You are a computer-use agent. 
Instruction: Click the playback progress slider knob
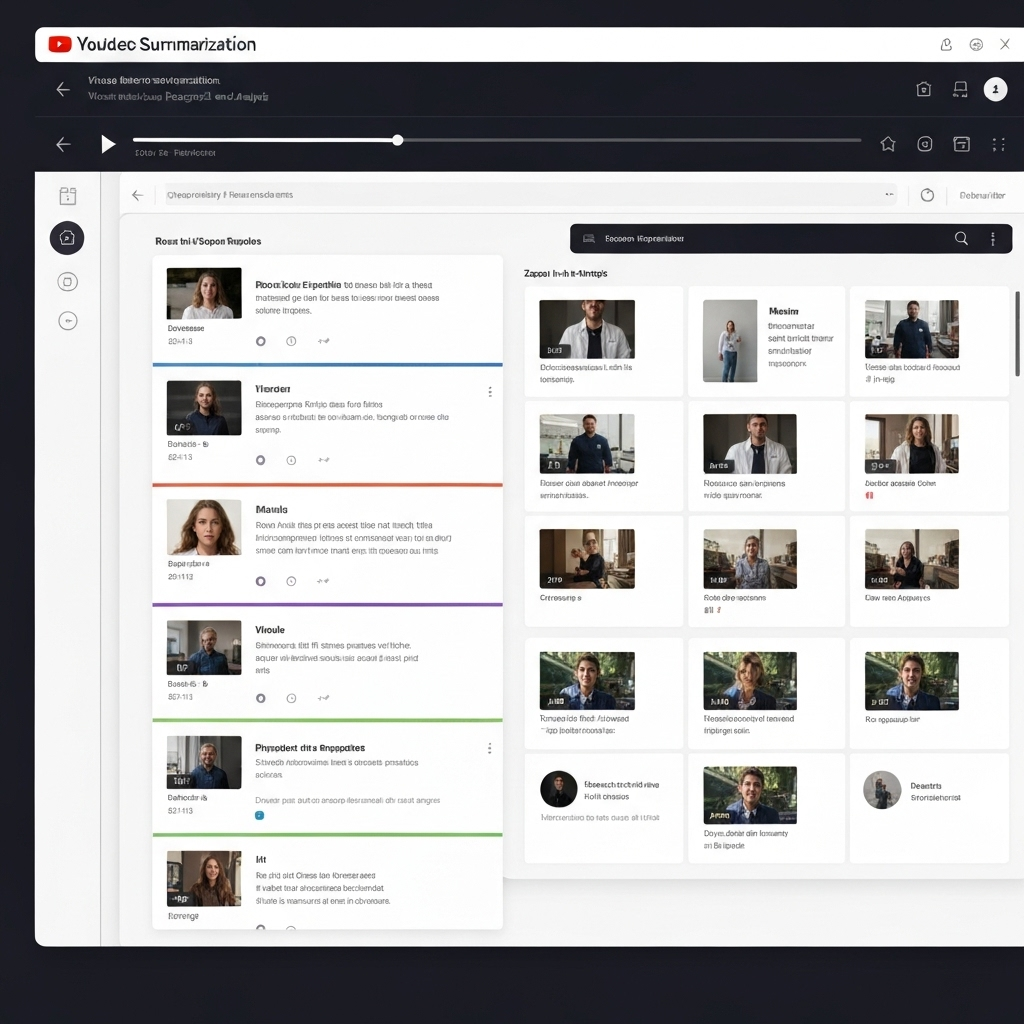[397, 140]
